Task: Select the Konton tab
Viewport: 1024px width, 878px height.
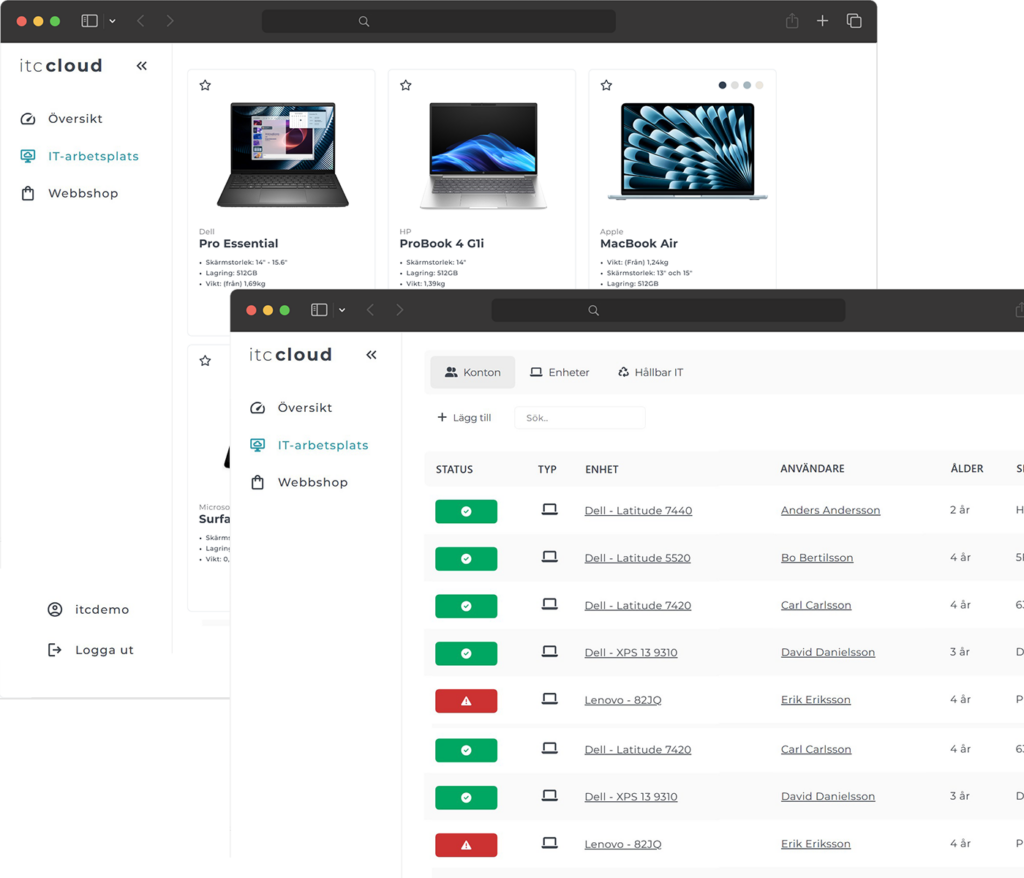Action: click(x=472, y=372)
